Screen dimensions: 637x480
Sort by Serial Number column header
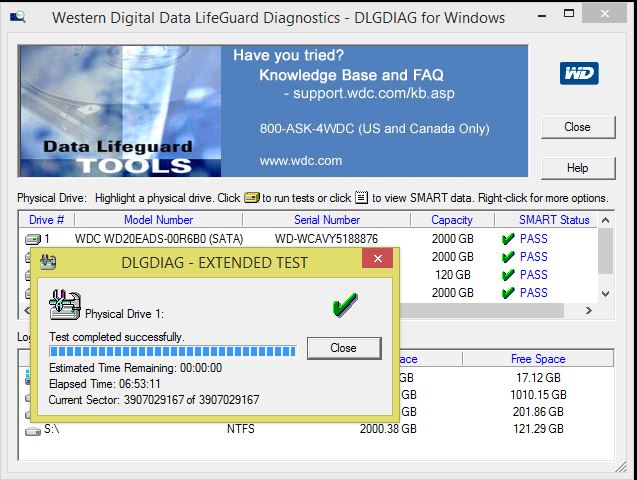pyautogui.click(x=327, y=220)
